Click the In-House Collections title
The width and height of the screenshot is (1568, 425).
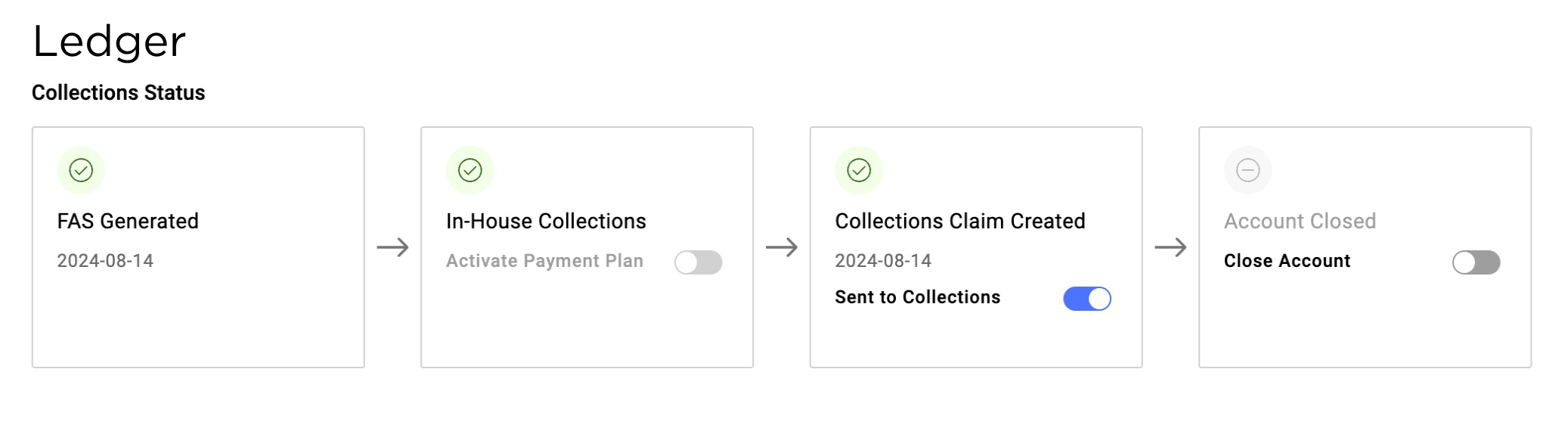[x=546, y=221]
